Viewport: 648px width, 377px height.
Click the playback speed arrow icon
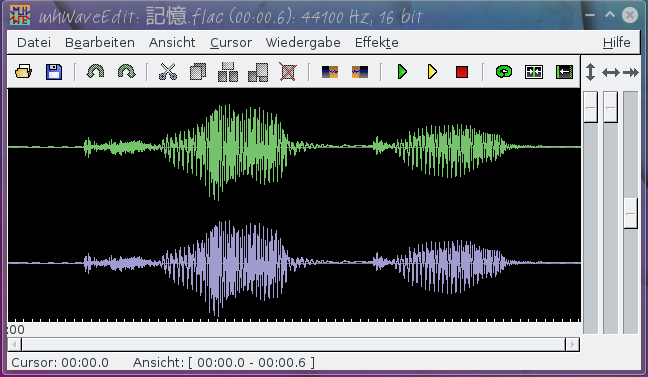[x=631, y=73]
